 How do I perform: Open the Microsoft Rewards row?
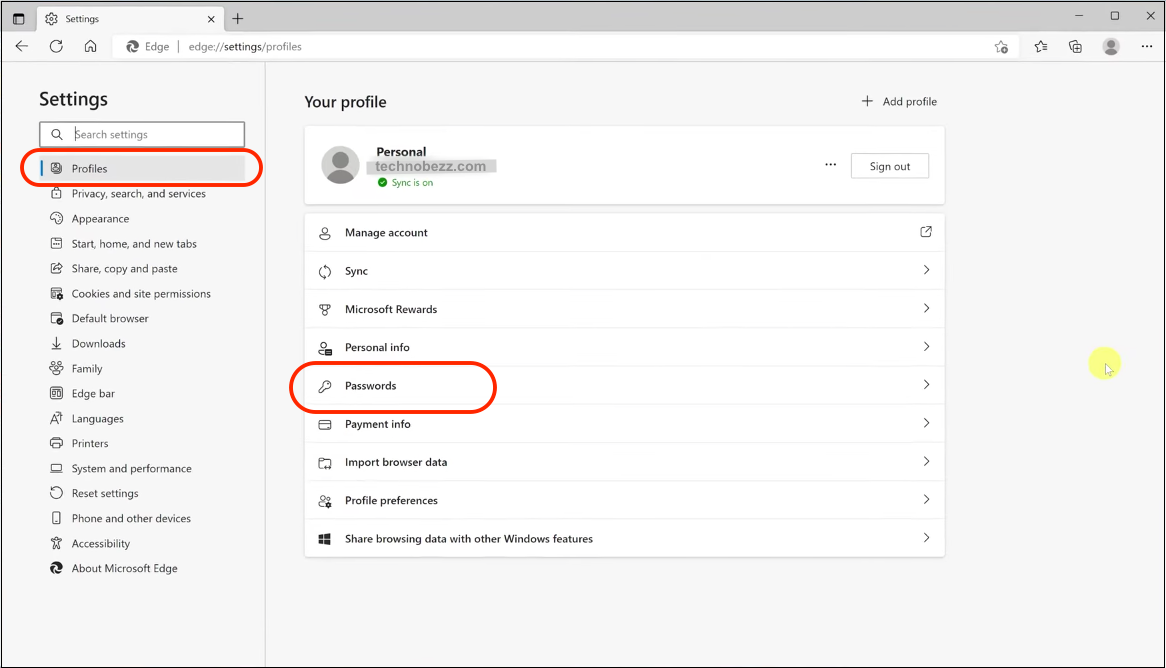tap(625, 309)
